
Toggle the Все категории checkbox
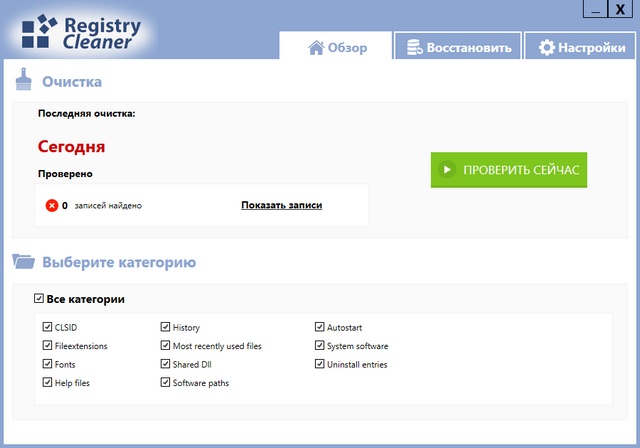pos(39,299)
